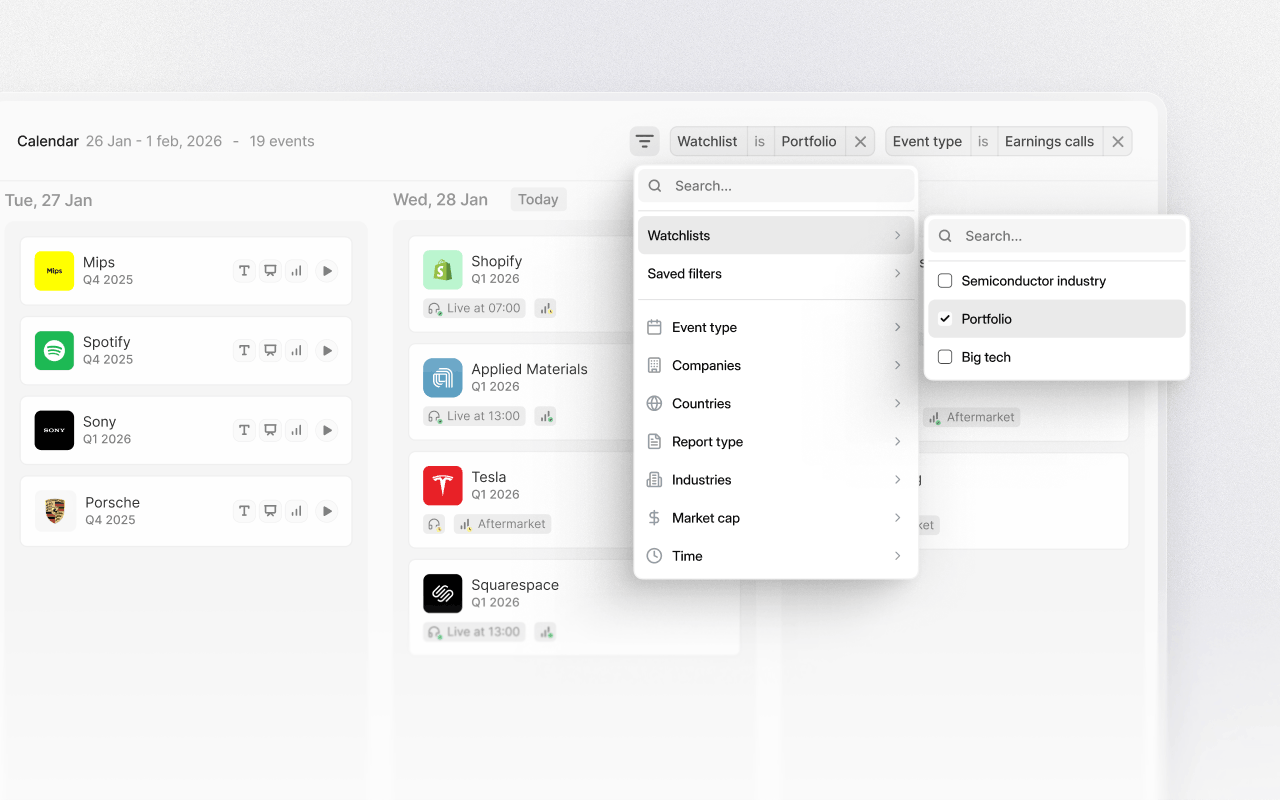Click the Applied Materials logo
This screenshot has width=1280, height=800.
tap(442, 378)
